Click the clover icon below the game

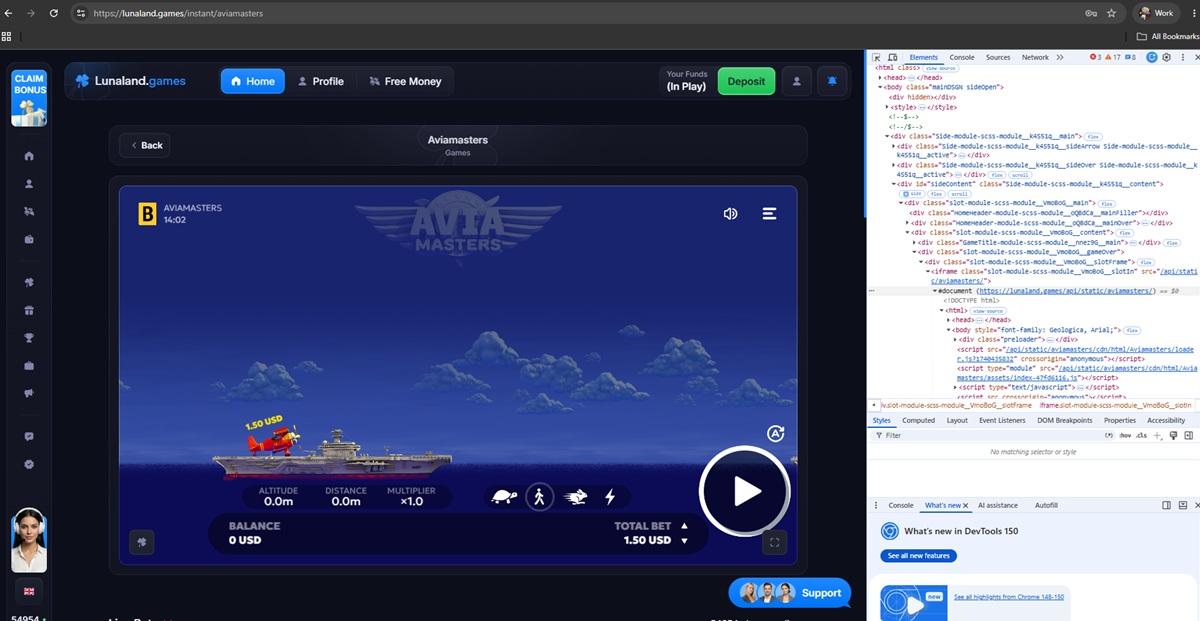coord(142,542)
